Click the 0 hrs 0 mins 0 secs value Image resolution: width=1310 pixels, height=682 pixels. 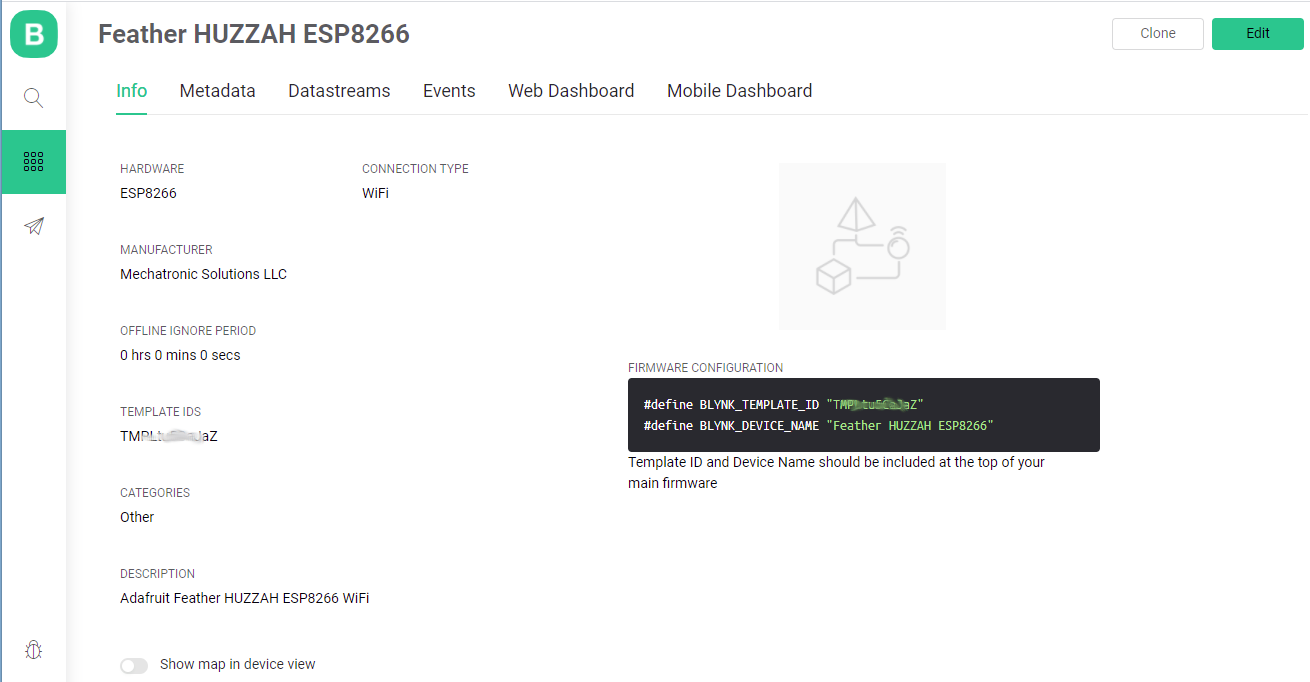180,355
